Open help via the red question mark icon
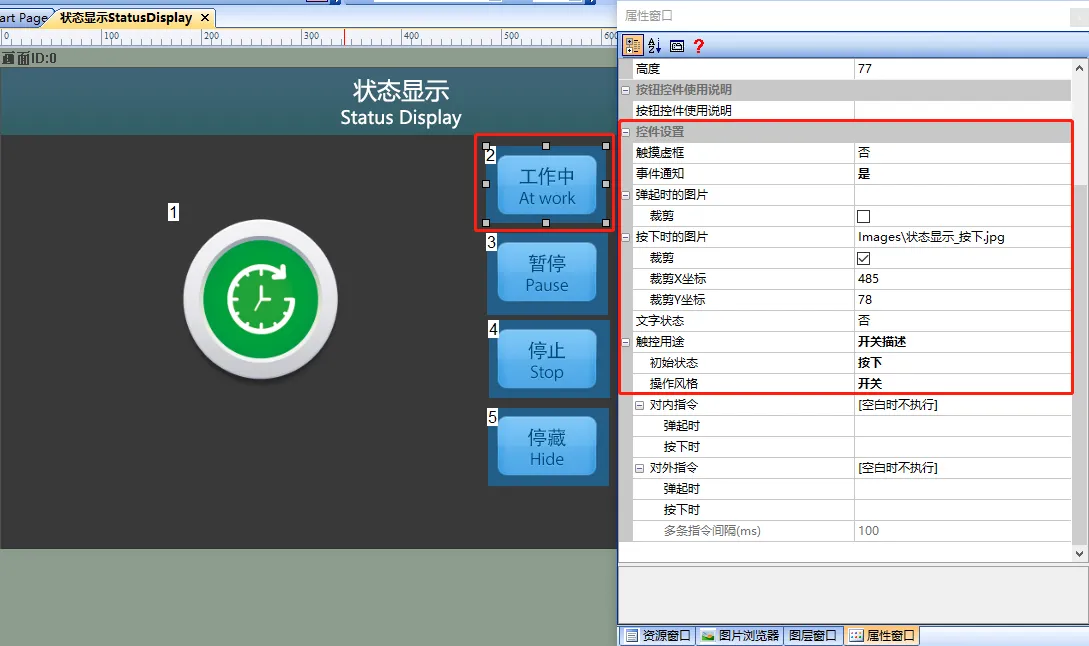 (698, 44)
